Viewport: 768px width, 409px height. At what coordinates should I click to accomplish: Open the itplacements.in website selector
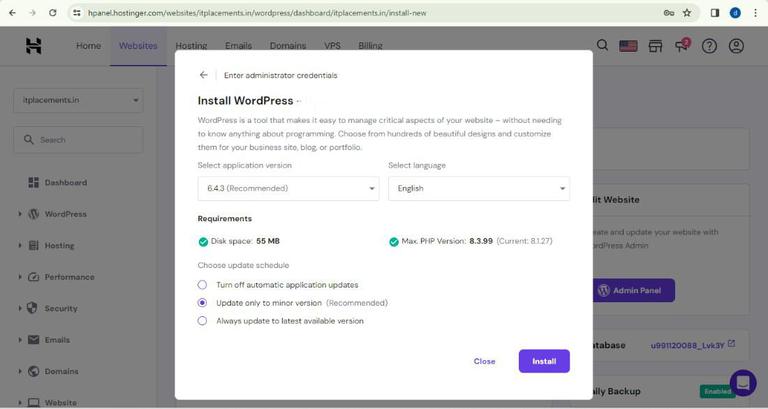tap(78, 100)
